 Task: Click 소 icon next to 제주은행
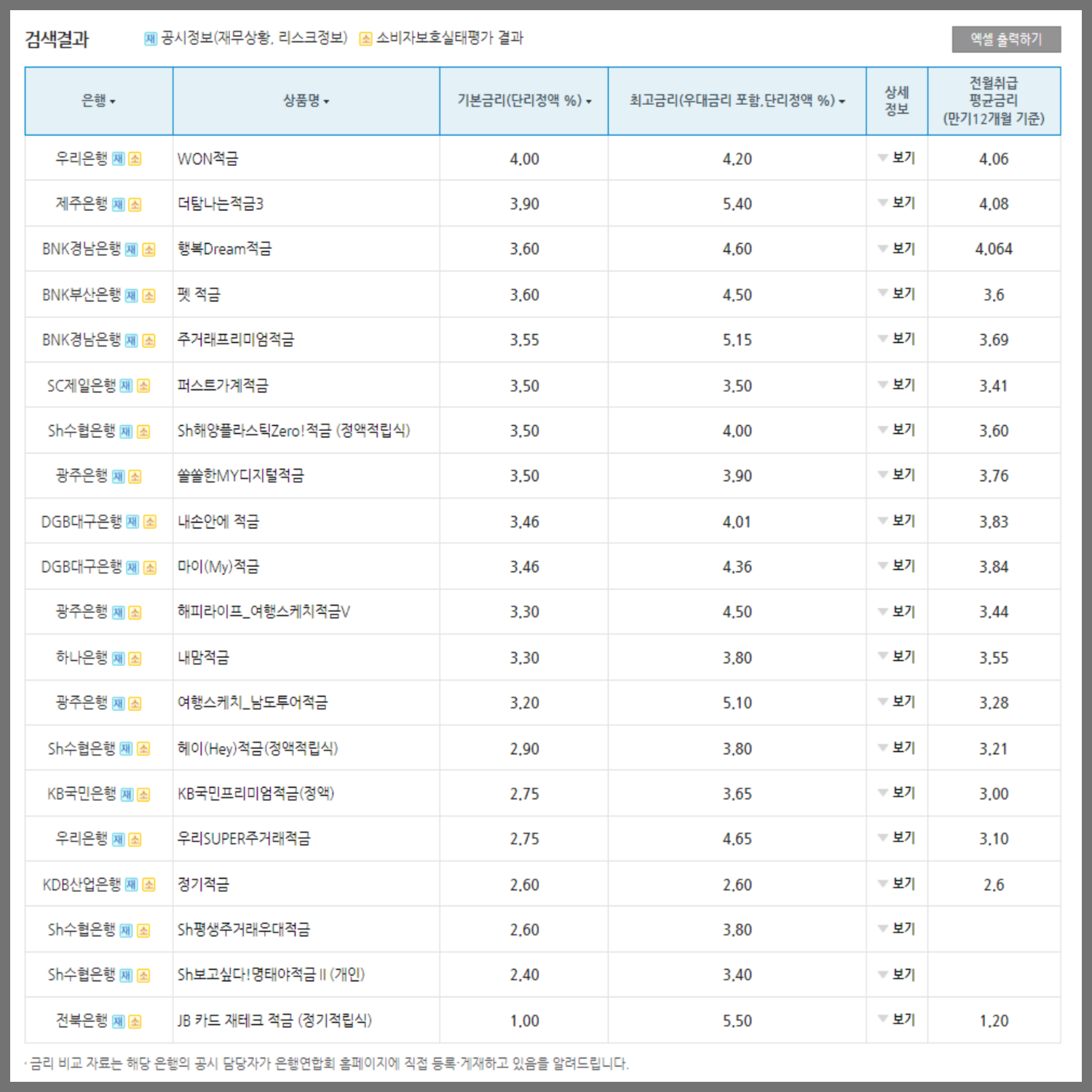point(135,204)
